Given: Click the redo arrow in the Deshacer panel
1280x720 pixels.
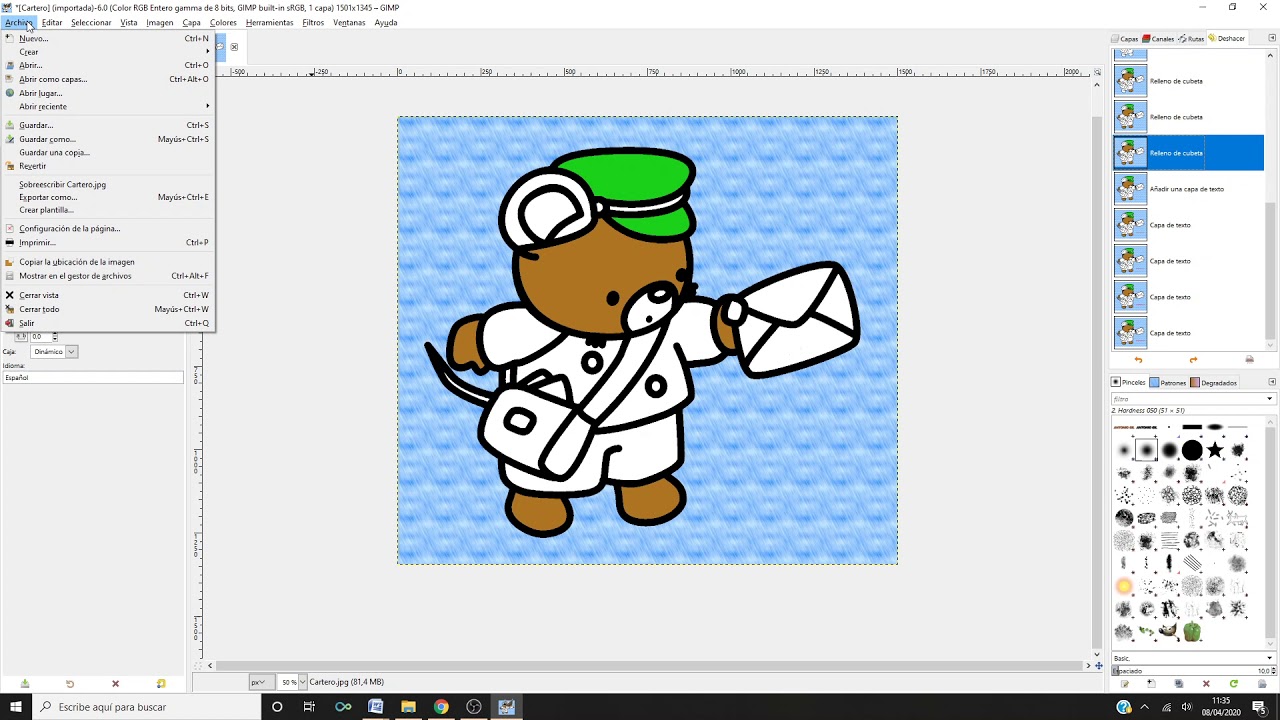Looking at the screenshot, I should [x=1193, y=360].
